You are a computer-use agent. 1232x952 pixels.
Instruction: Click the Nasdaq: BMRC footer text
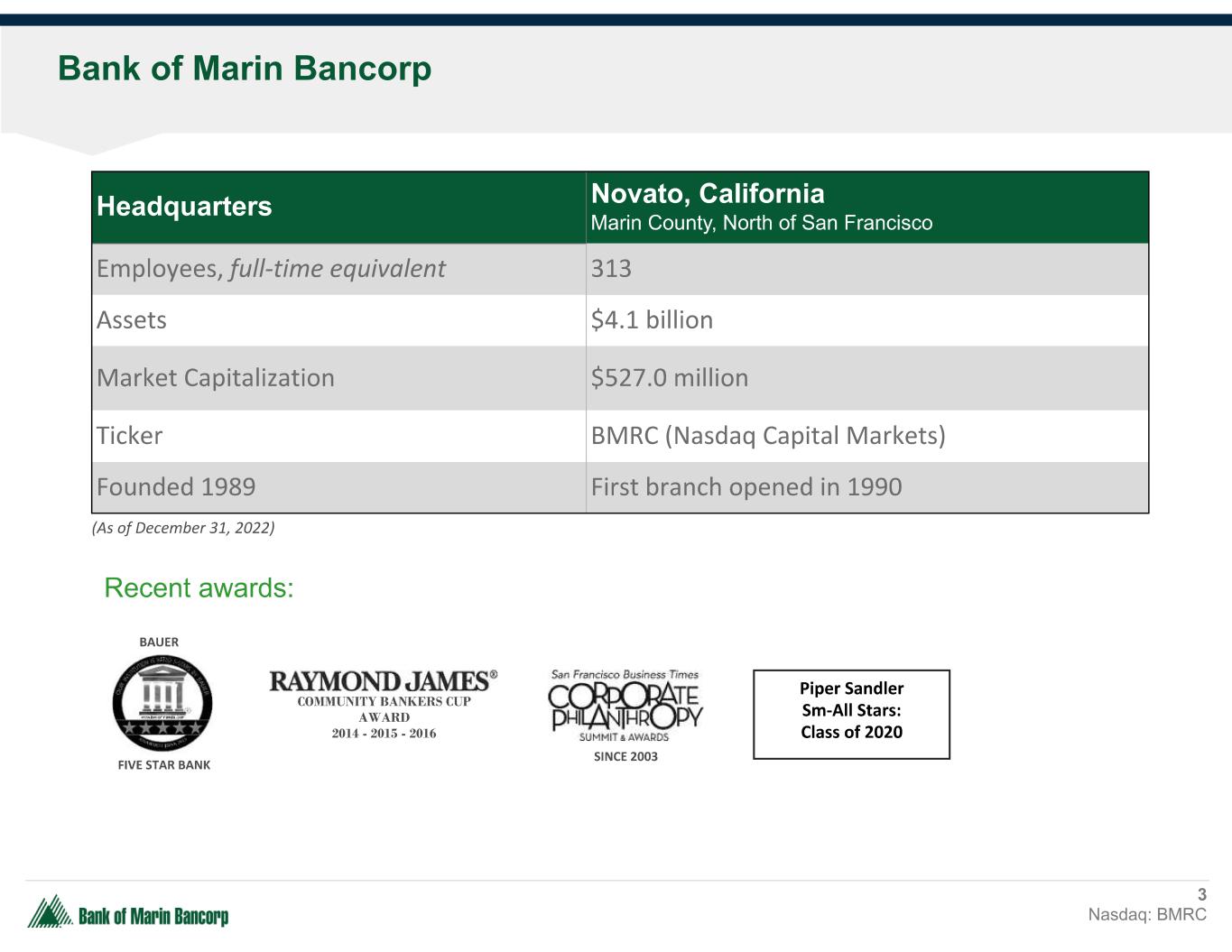1146,914
